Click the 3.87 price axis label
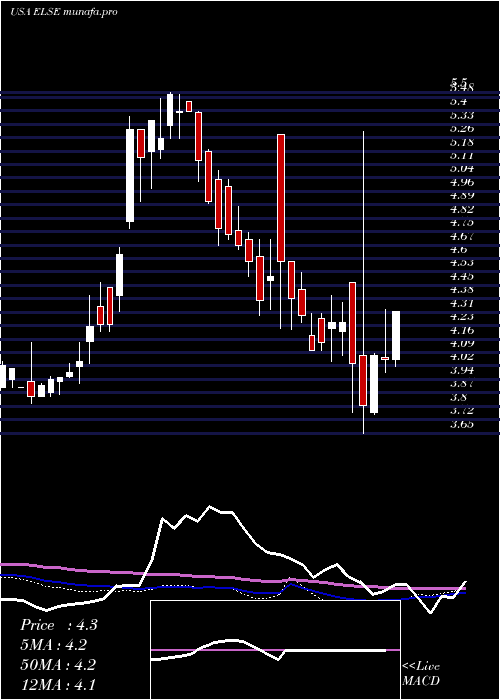This screenshot has width=500, height=700. pos(462,383)
